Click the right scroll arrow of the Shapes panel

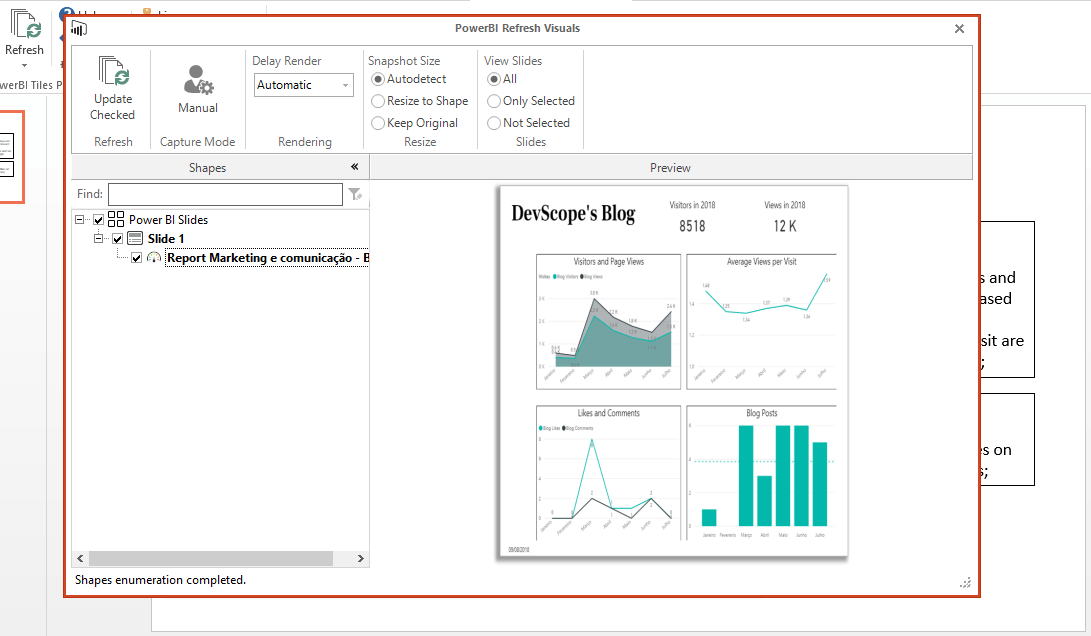tap(360, 558)
